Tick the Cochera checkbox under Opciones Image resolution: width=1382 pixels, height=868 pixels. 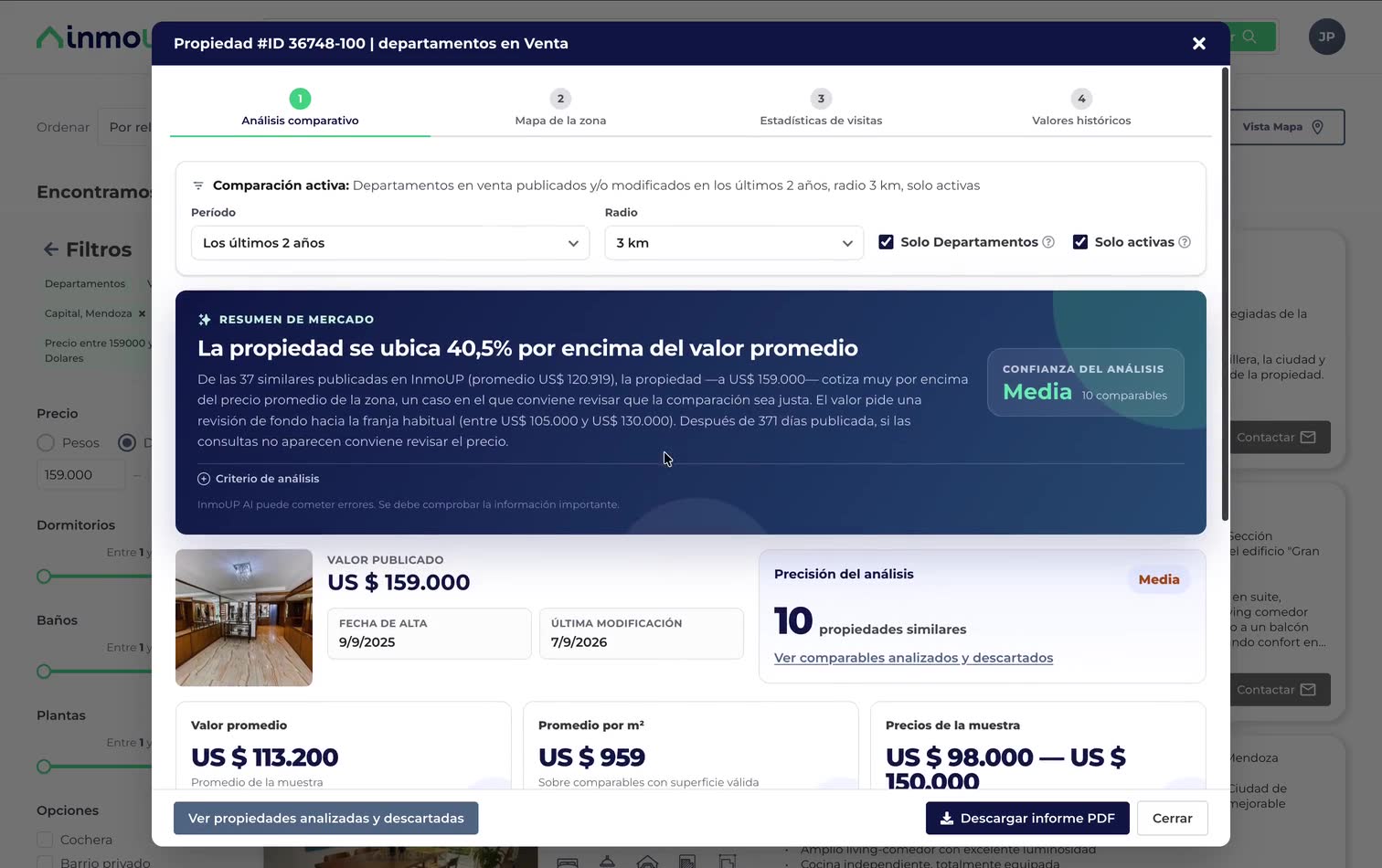(45, 840)
